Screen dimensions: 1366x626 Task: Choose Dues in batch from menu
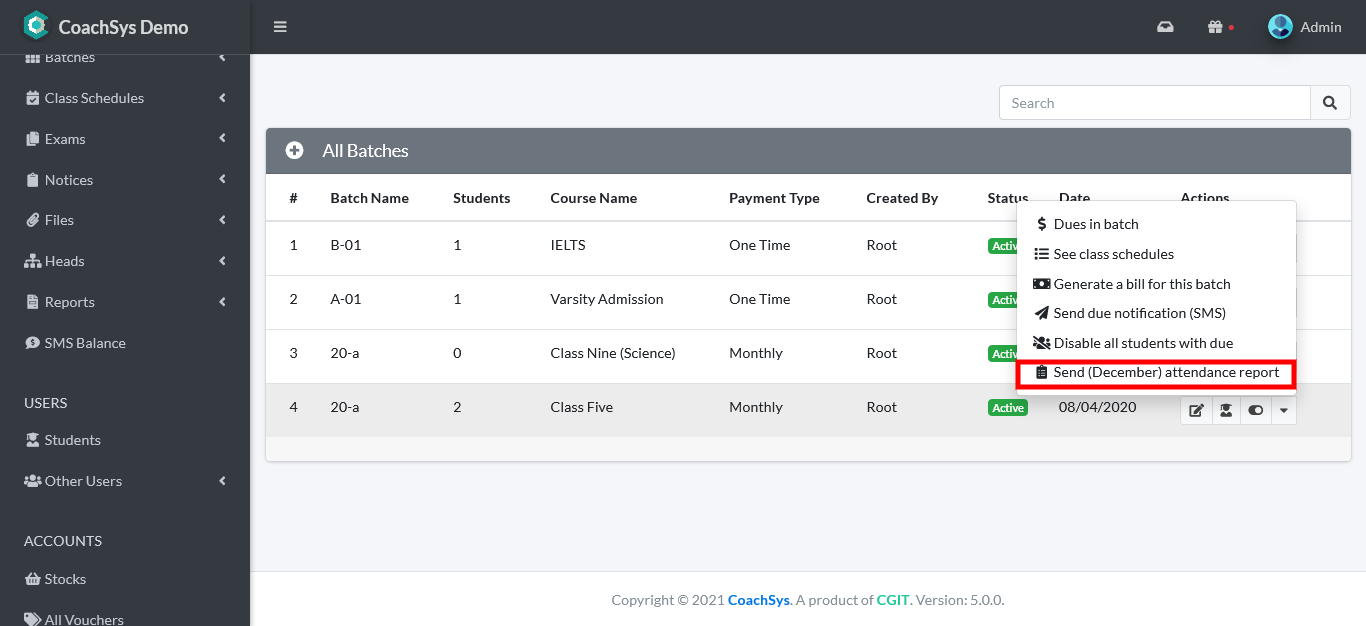(x=1096, y=224)
